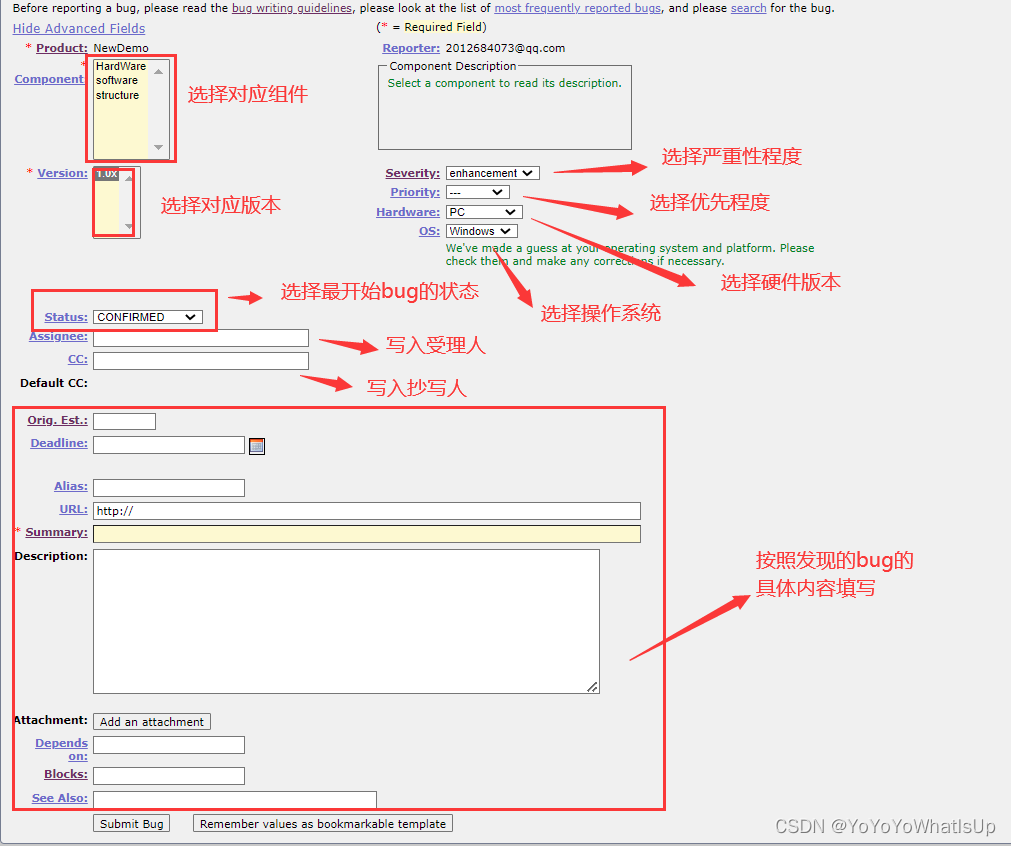Click the Status label link

pyautogui.click(x=66, y=317)
